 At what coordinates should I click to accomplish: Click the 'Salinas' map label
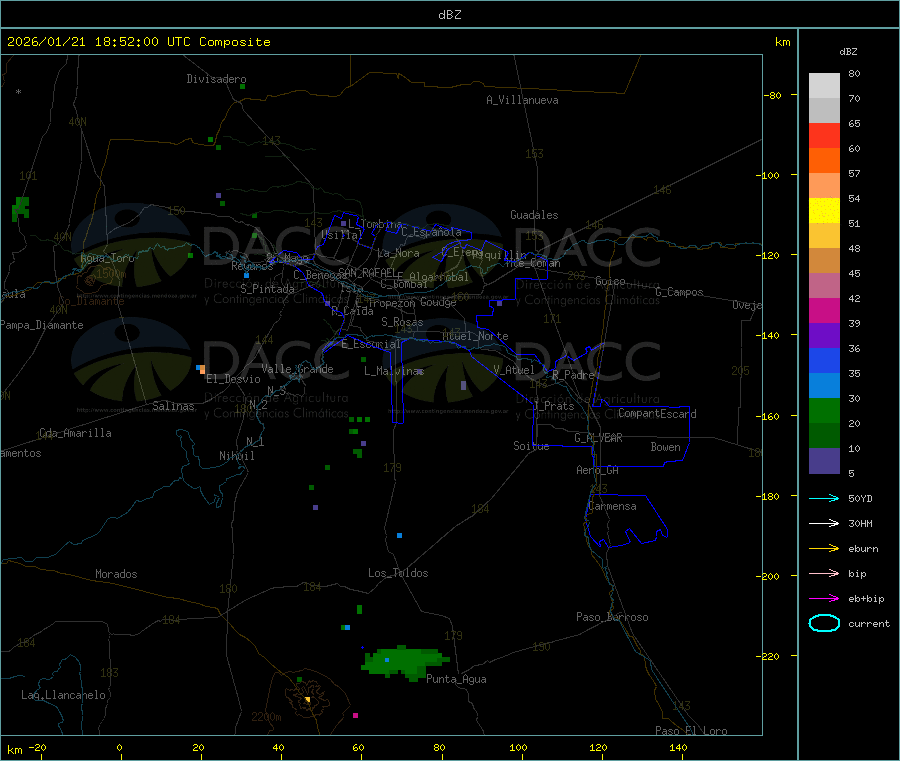pos(173,406)
